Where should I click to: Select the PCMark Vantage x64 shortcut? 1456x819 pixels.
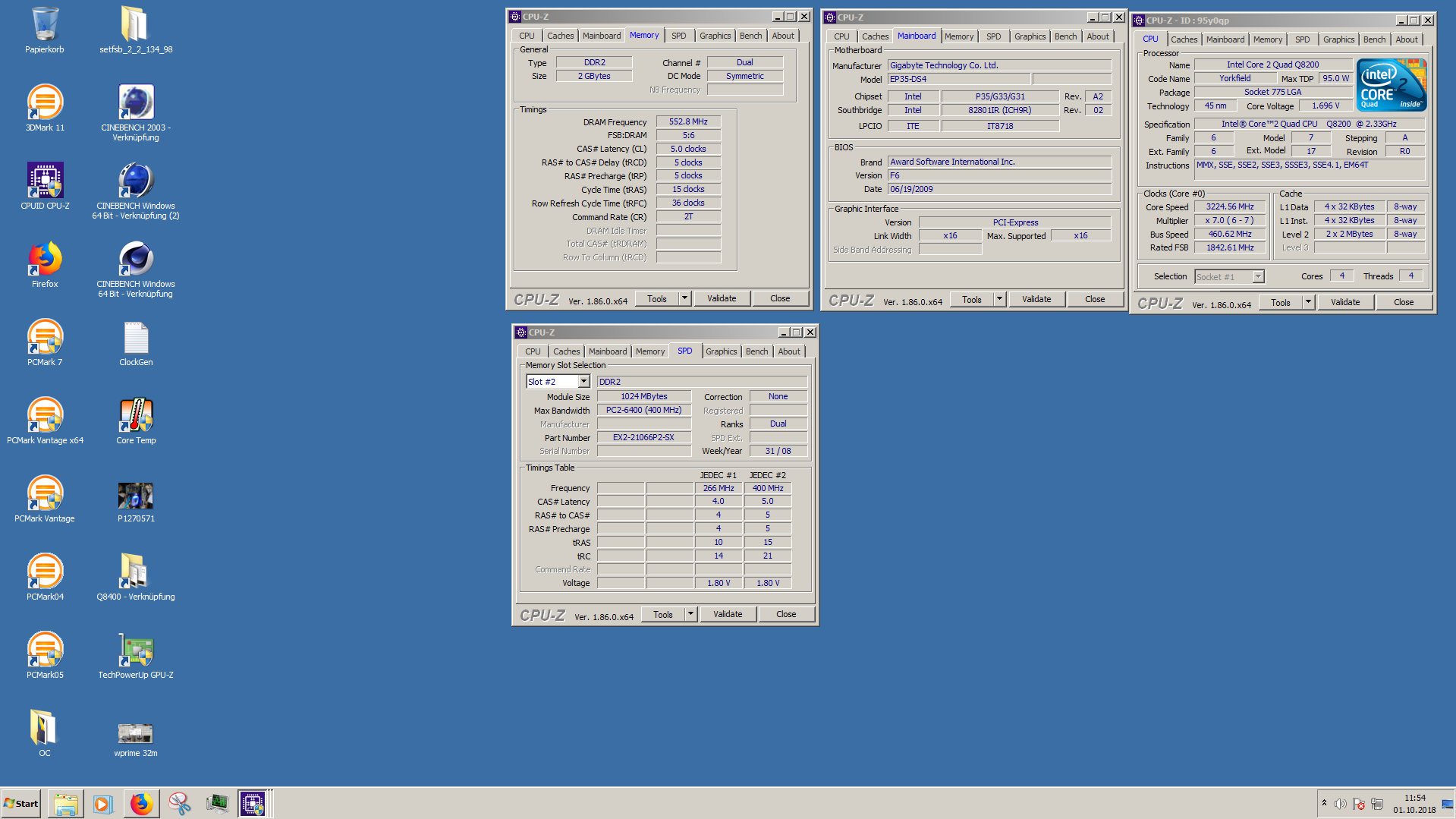pyautogui.click(x=45, y=422)
